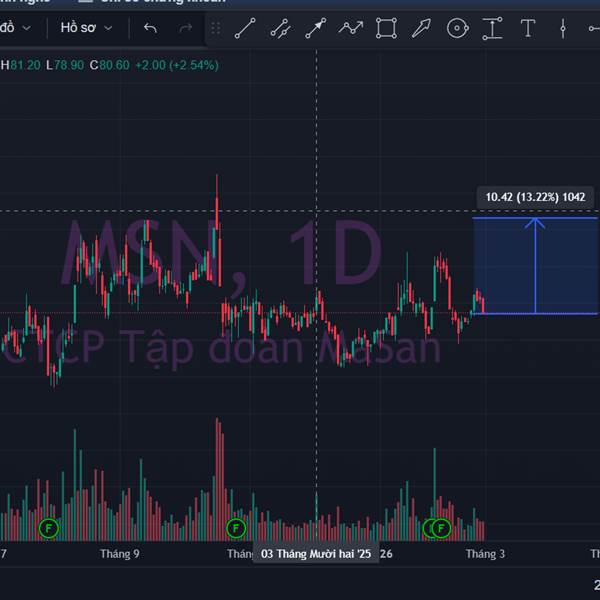Image resolution: width=600 pixels, height=600 pixels.
Task: Click the H81.20 high value
Action: click(21, 65)
